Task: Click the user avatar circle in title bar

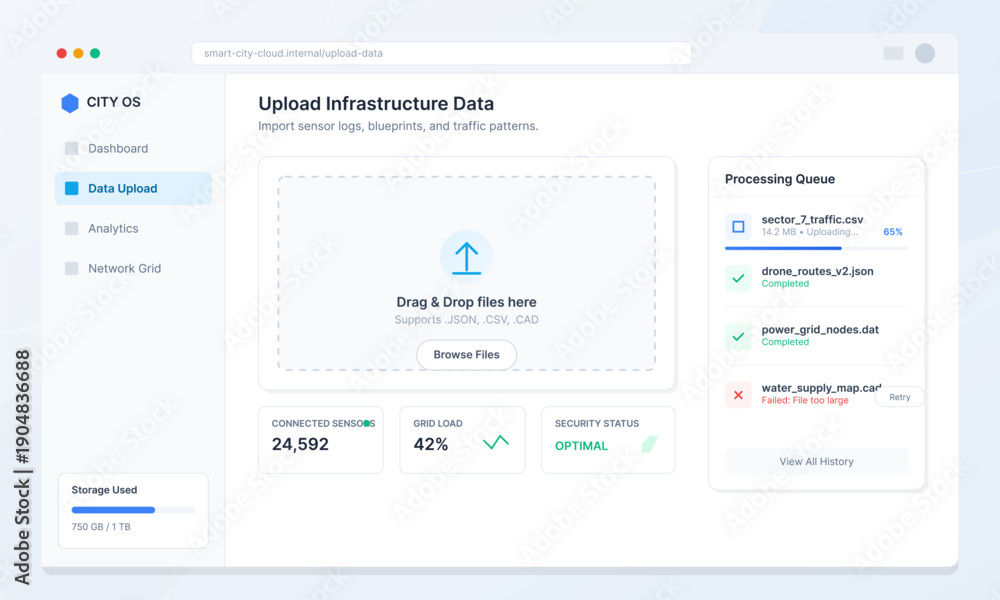Action: point(925,53)
